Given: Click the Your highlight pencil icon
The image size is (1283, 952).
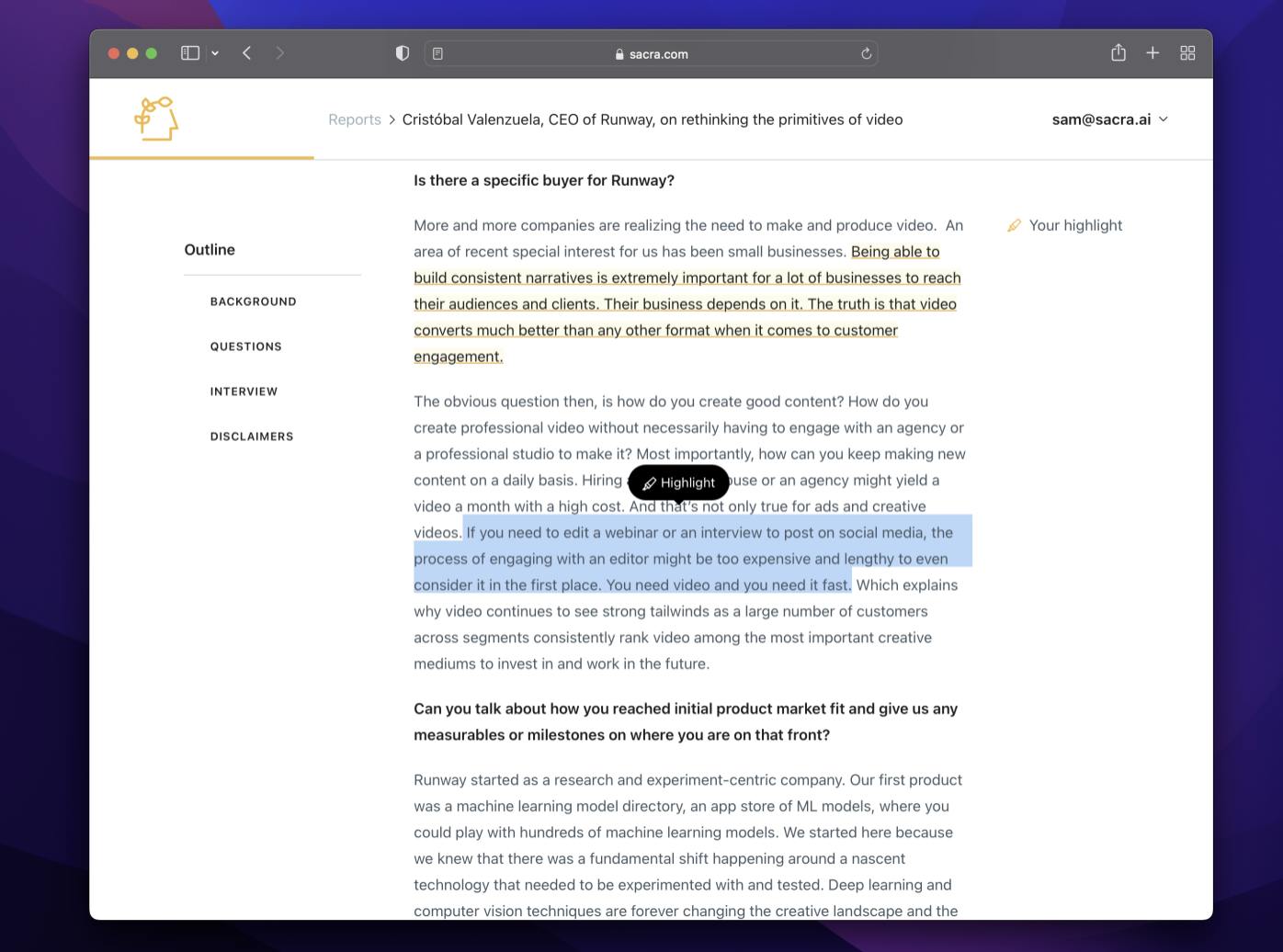Looking at the screenshot, I should [x=1014, y=225].
